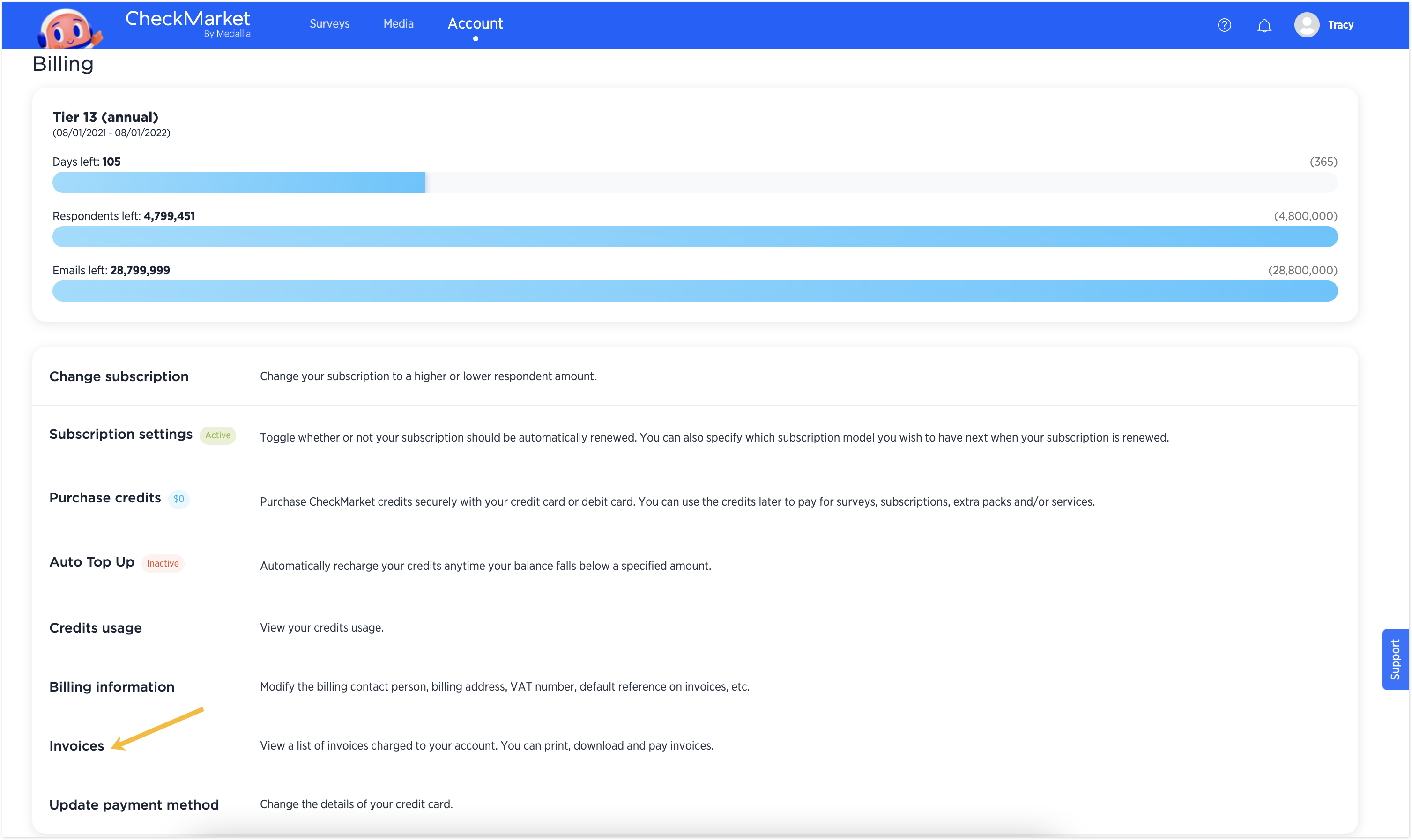
Task: Click the 'View your credits usage.' description
Action: (321, 628)
